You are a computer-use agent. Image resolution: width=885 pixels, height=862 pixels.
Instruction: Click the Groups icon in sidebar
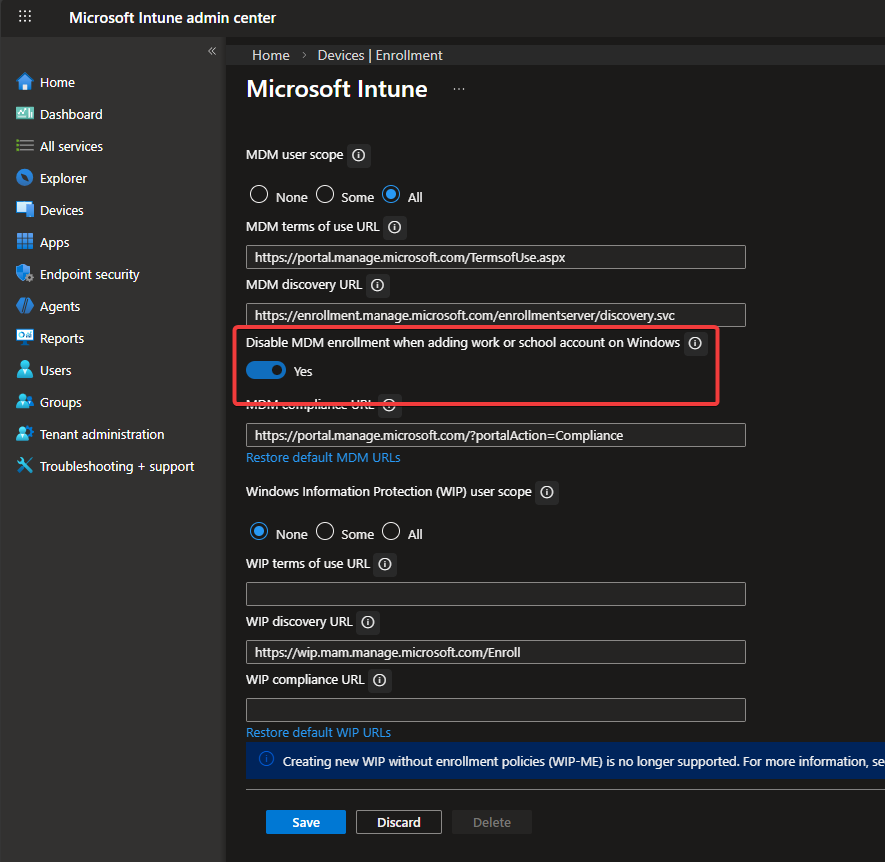tap(25, 402)
